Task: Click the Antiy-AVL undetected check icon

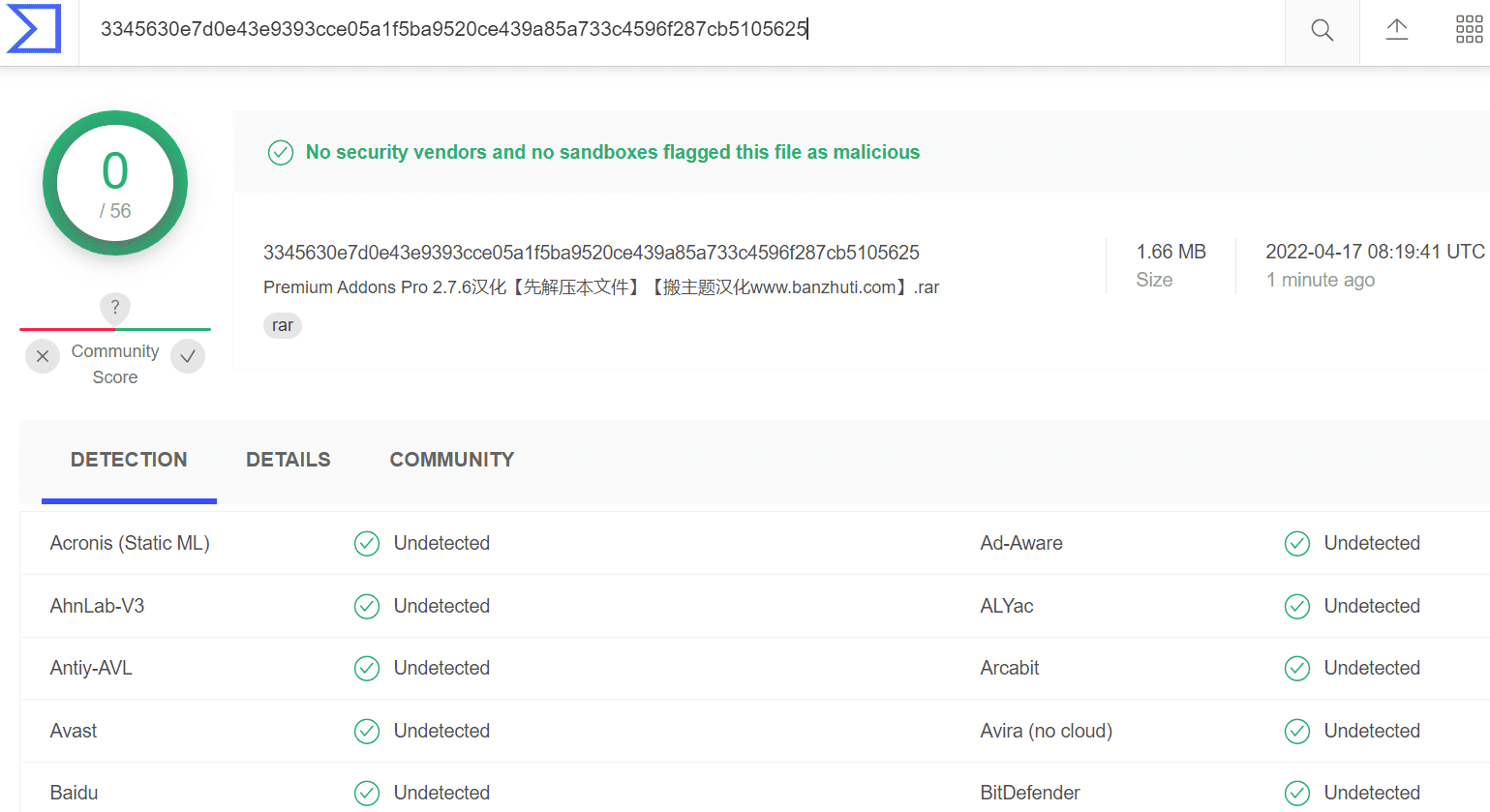Action: click(x=367, y=669)
